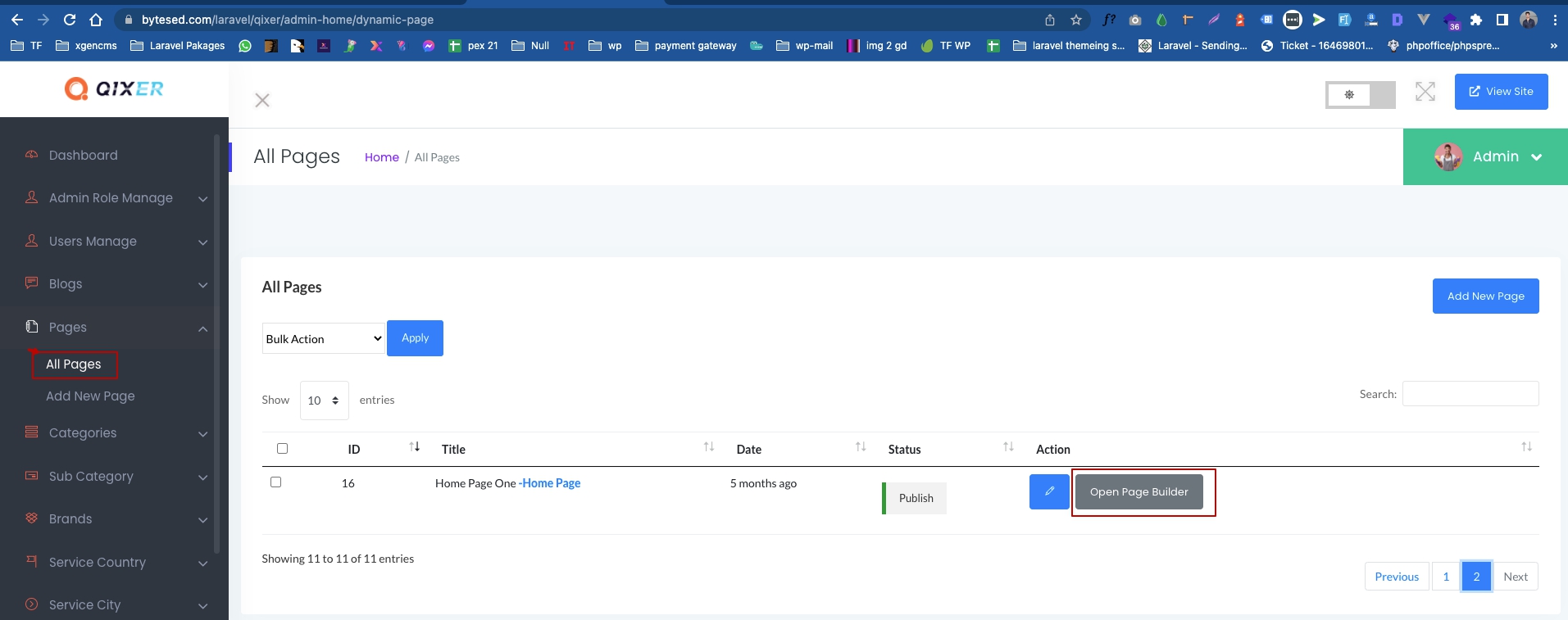Go to pagination page 1
The width and height of the screenshot is (1568, 620).
click(1446, 577)
